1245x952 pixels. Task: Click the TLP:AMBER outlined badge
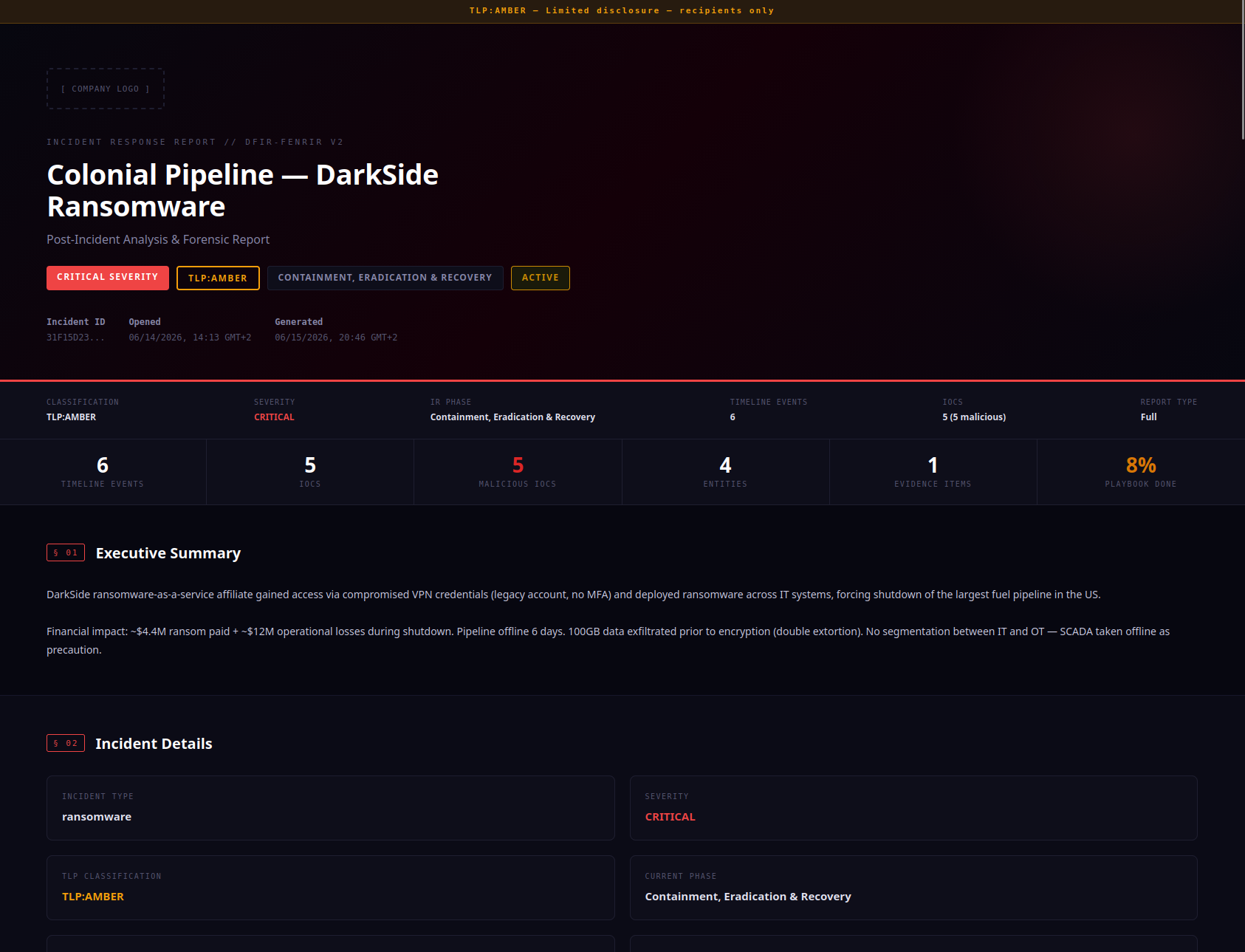tap(218, 278)
